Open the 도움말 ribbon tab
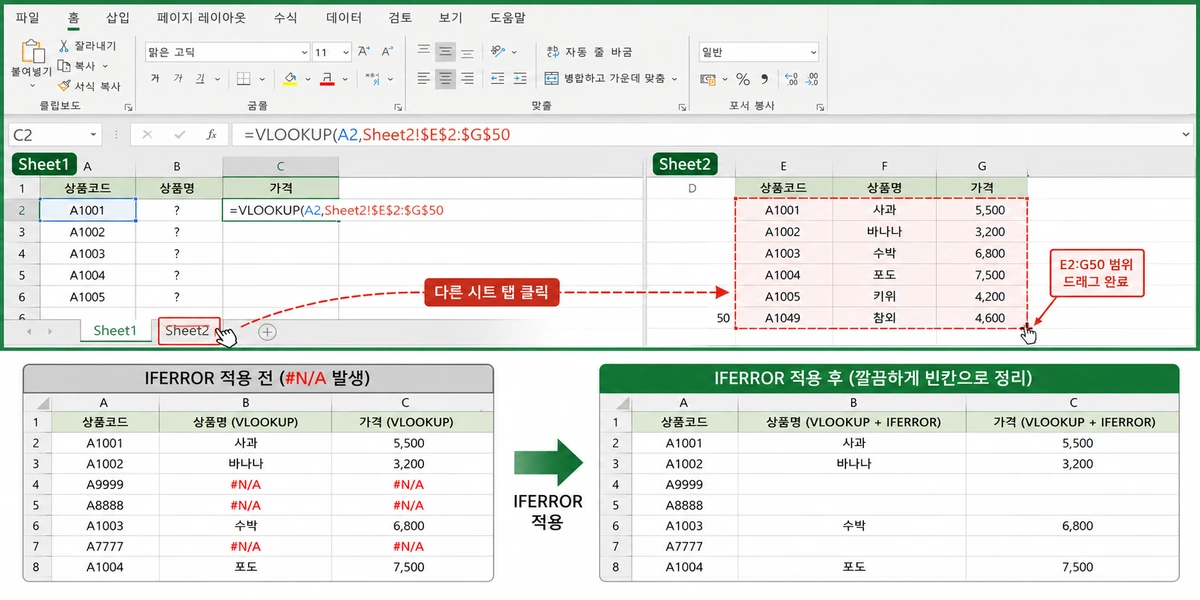This screenshot has height=600, width=1200. pos(508,18)
